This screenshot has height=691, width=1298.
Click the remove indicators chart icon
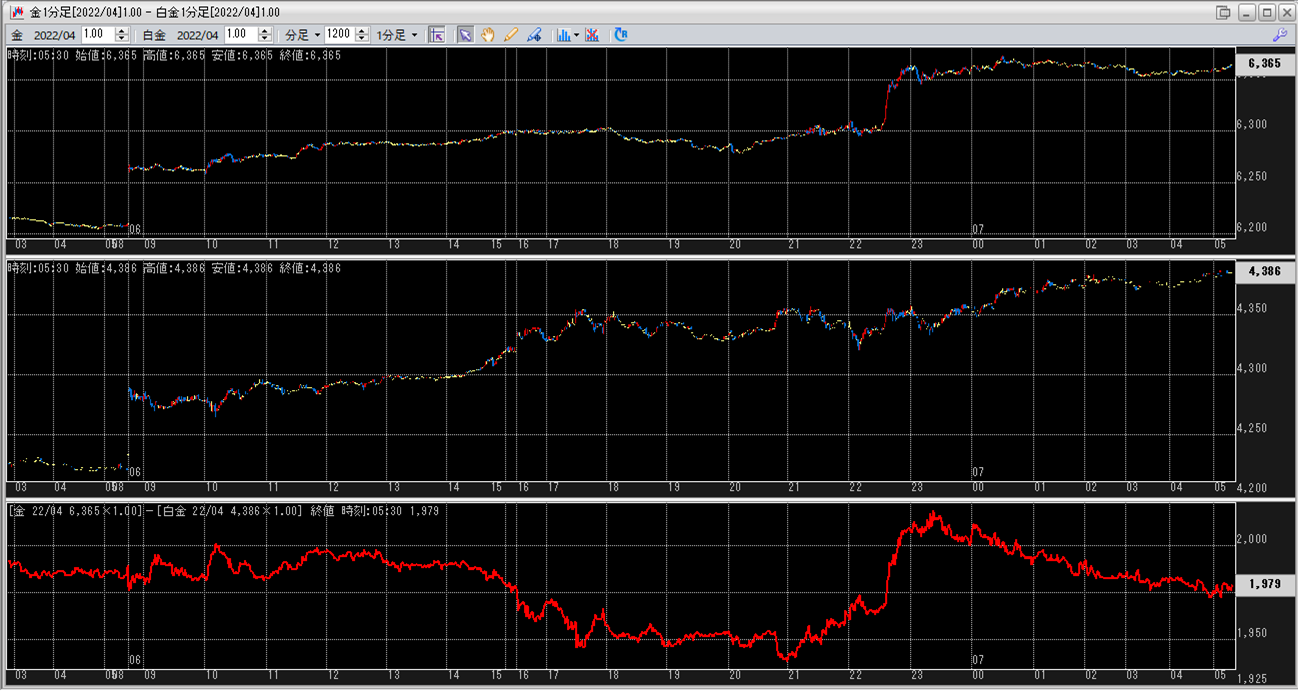click(592, 35)
